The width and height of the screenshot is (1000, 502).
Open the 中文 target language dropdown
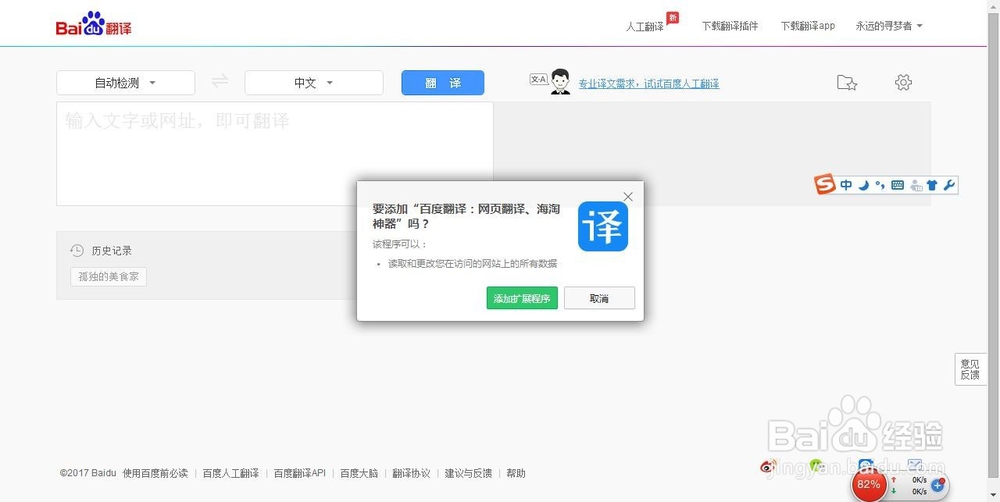314,83
